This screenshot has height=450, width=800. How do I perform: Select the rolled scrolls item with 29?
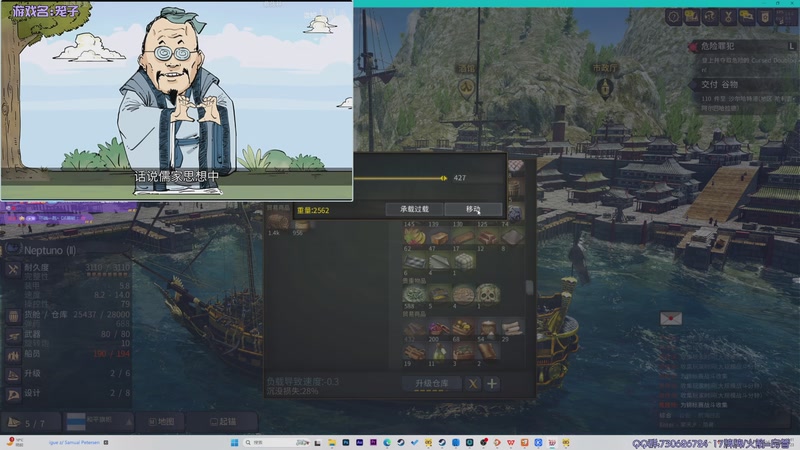click(512, 328)
